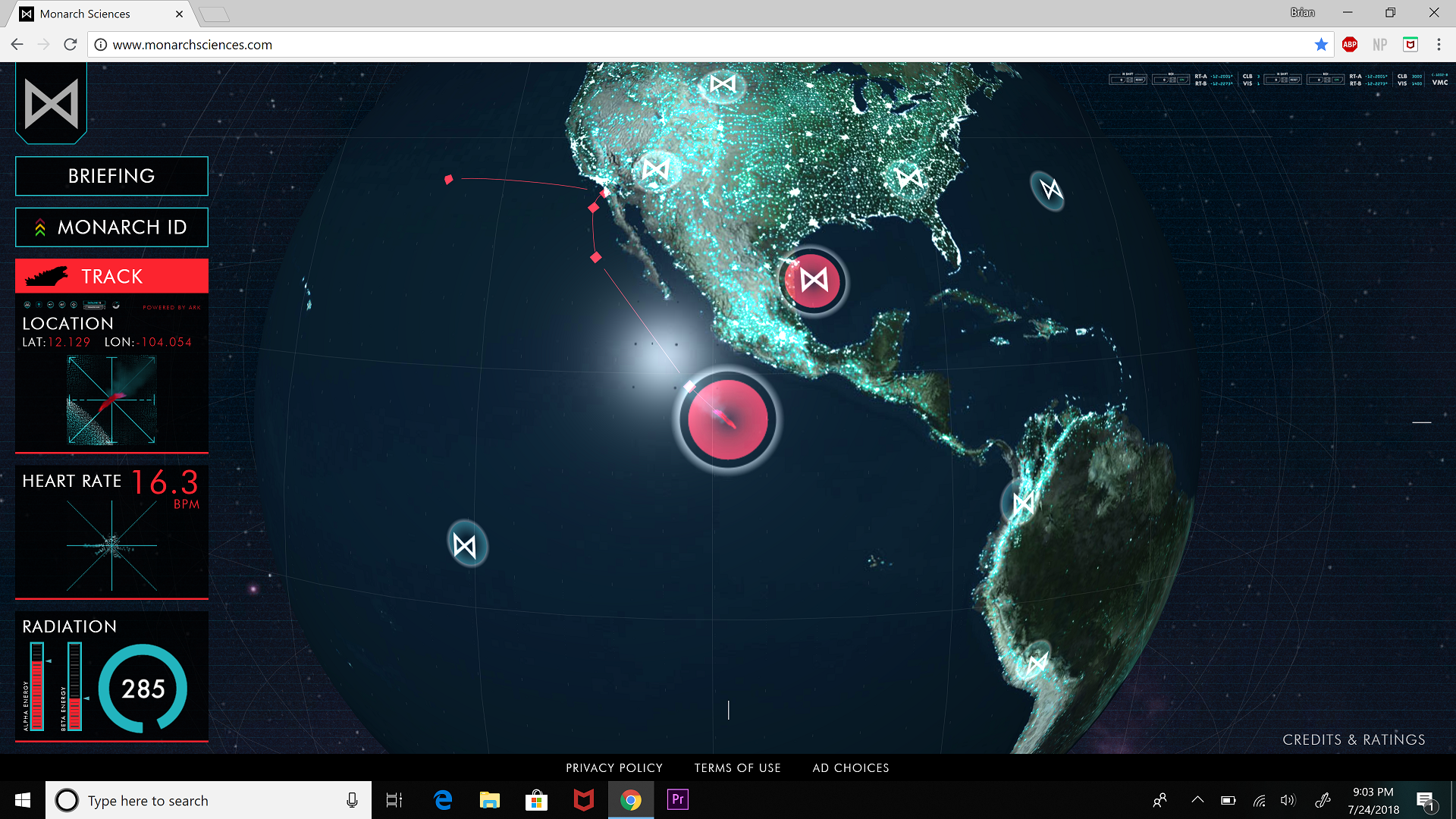
Task: Open Task View from the taskbar
Action: point(394,800)
